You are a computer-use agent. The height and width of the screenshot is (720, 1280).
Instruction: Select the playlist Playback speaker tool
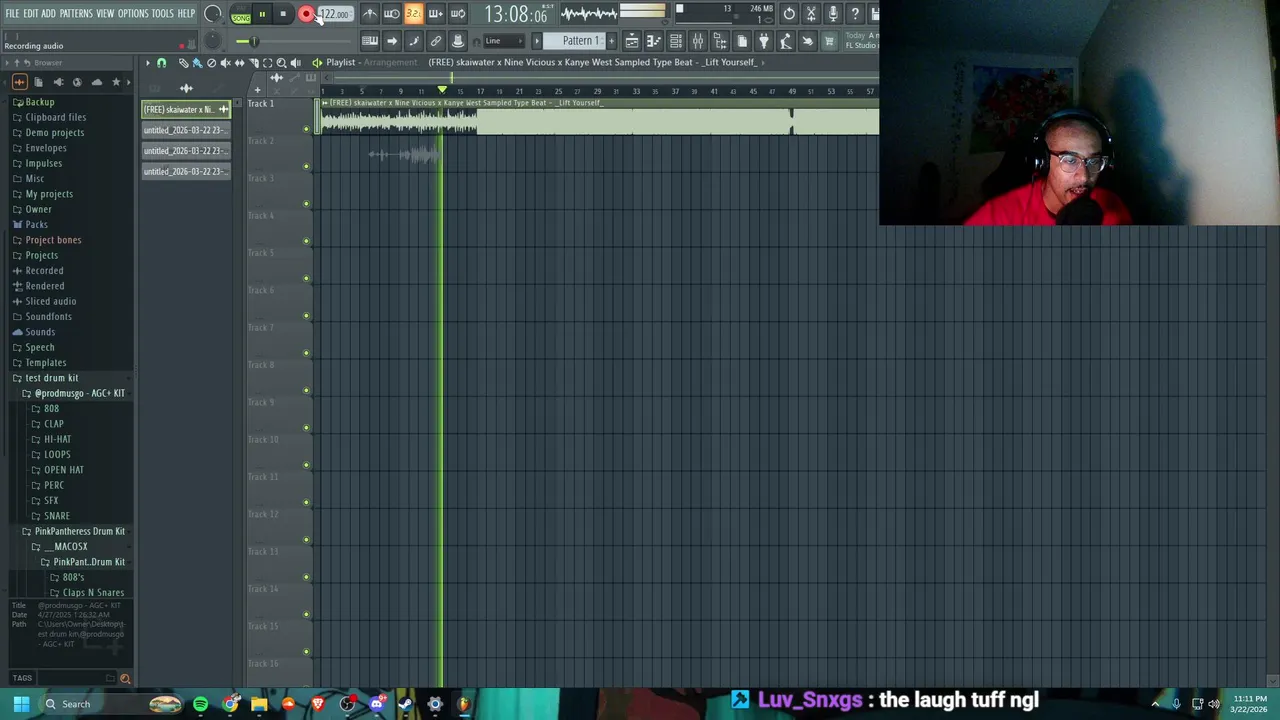(295, 63)
